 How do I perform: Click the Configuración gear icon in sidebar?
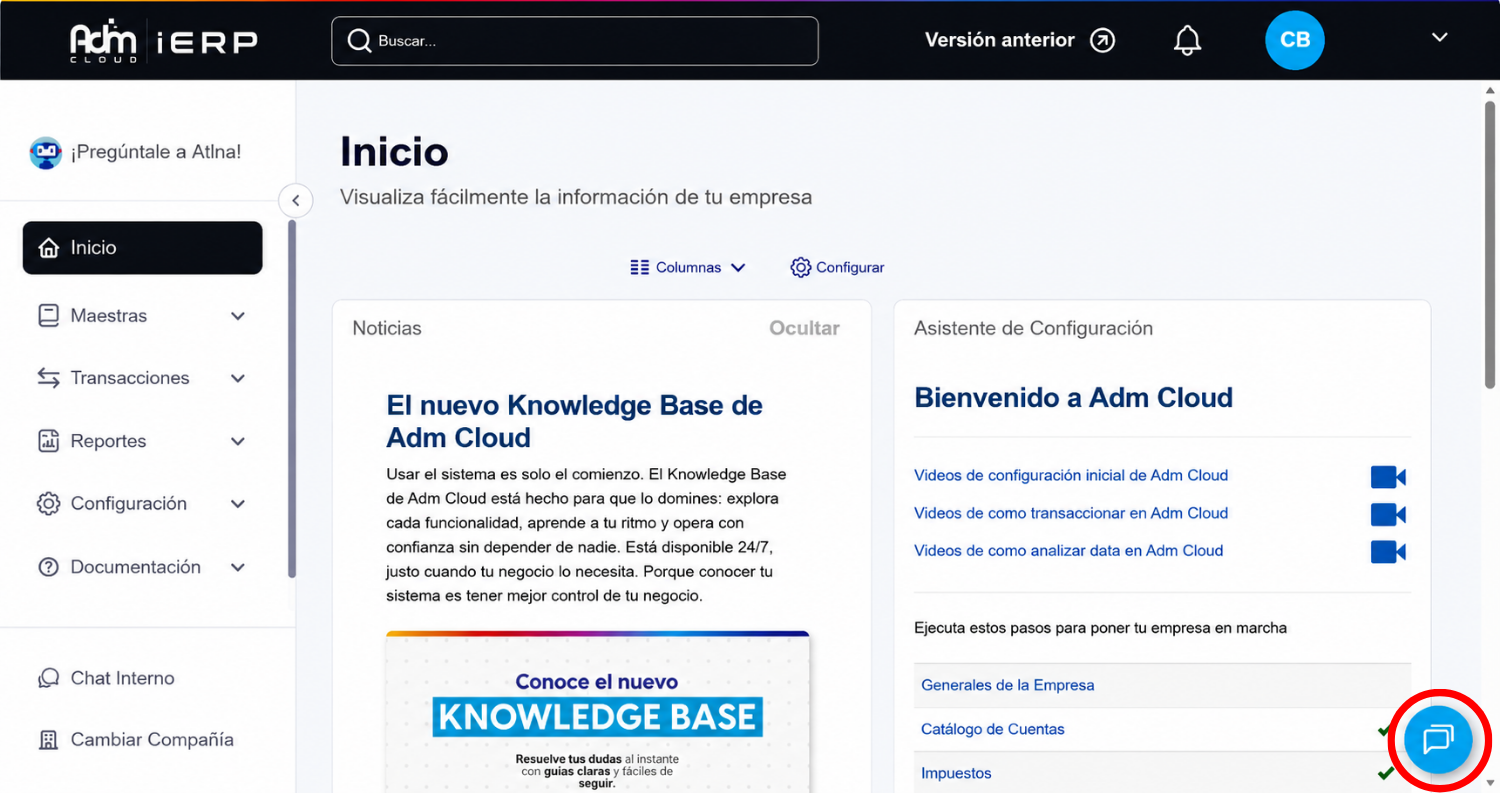(48, 504)
